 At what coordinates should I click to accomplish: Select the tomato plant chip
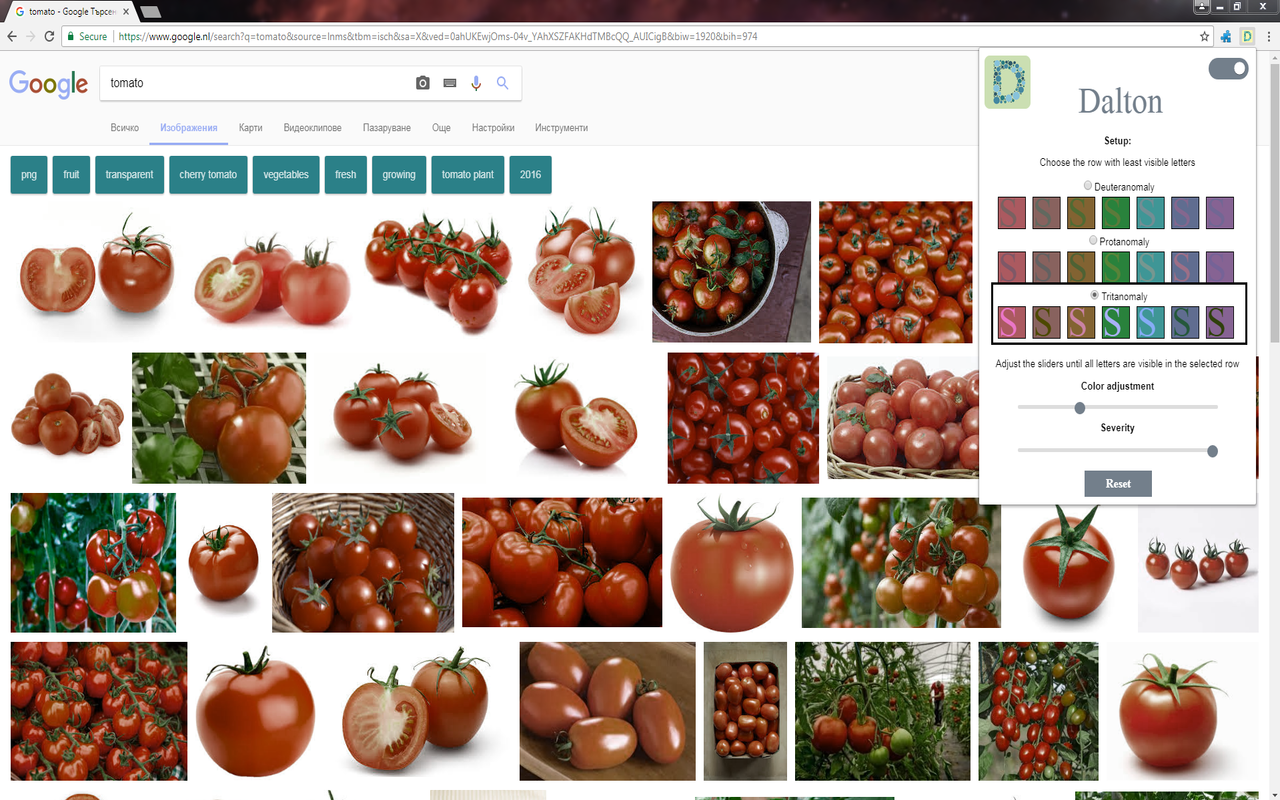pyautogui.click(x=468, y=174)
